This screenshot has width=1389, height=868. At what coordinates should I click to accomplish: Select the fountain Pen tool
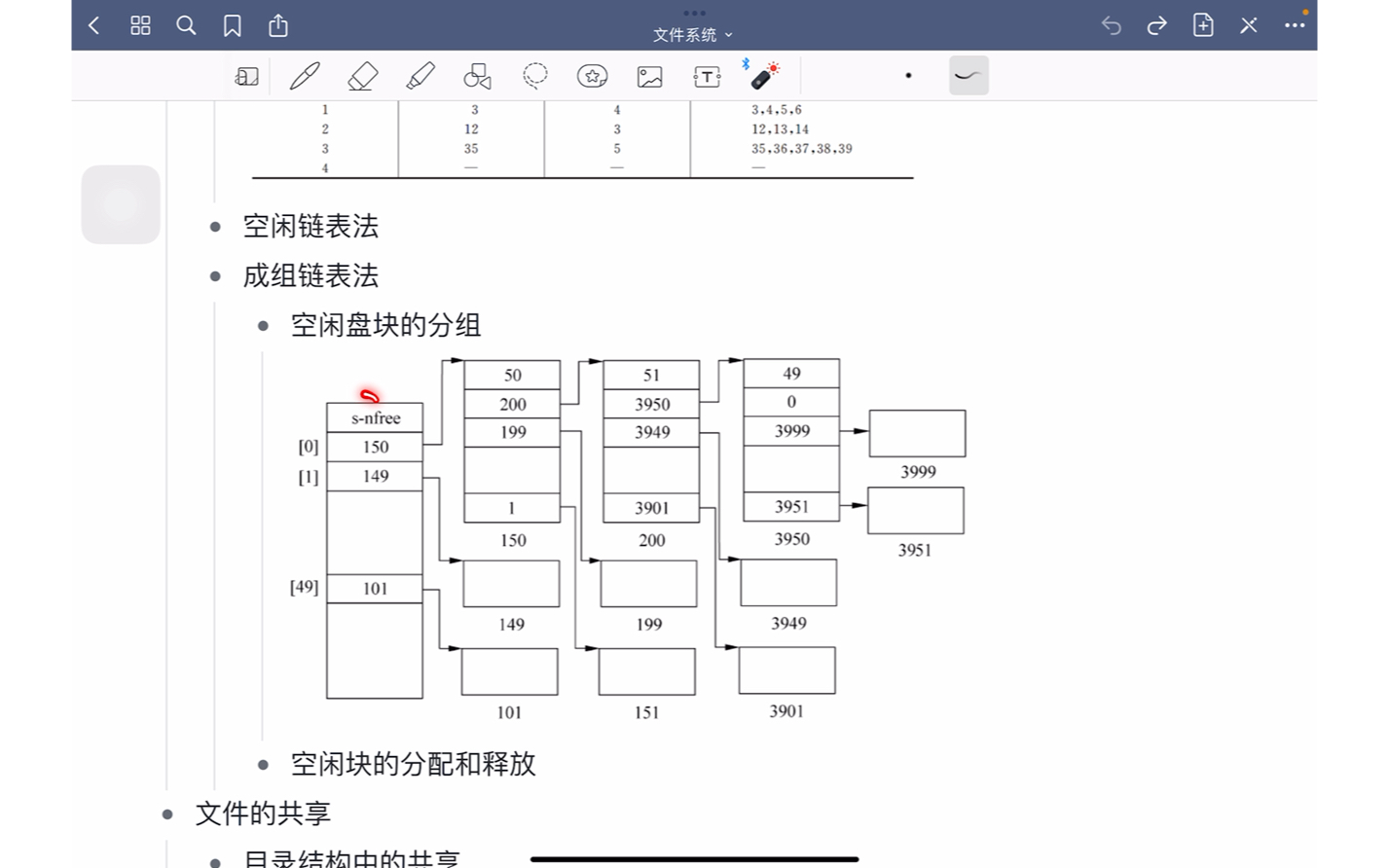tap(304, 75)
